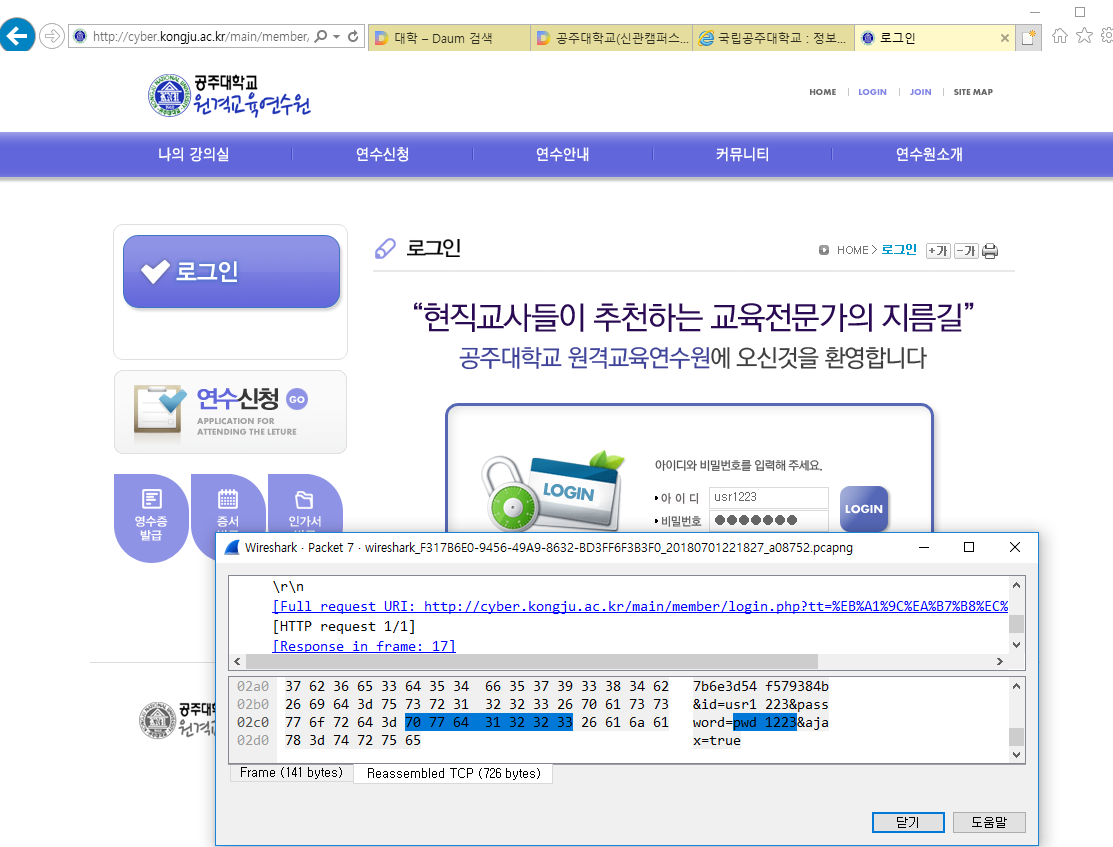Minimize the Wireshark packet window

tap(923, 547)
